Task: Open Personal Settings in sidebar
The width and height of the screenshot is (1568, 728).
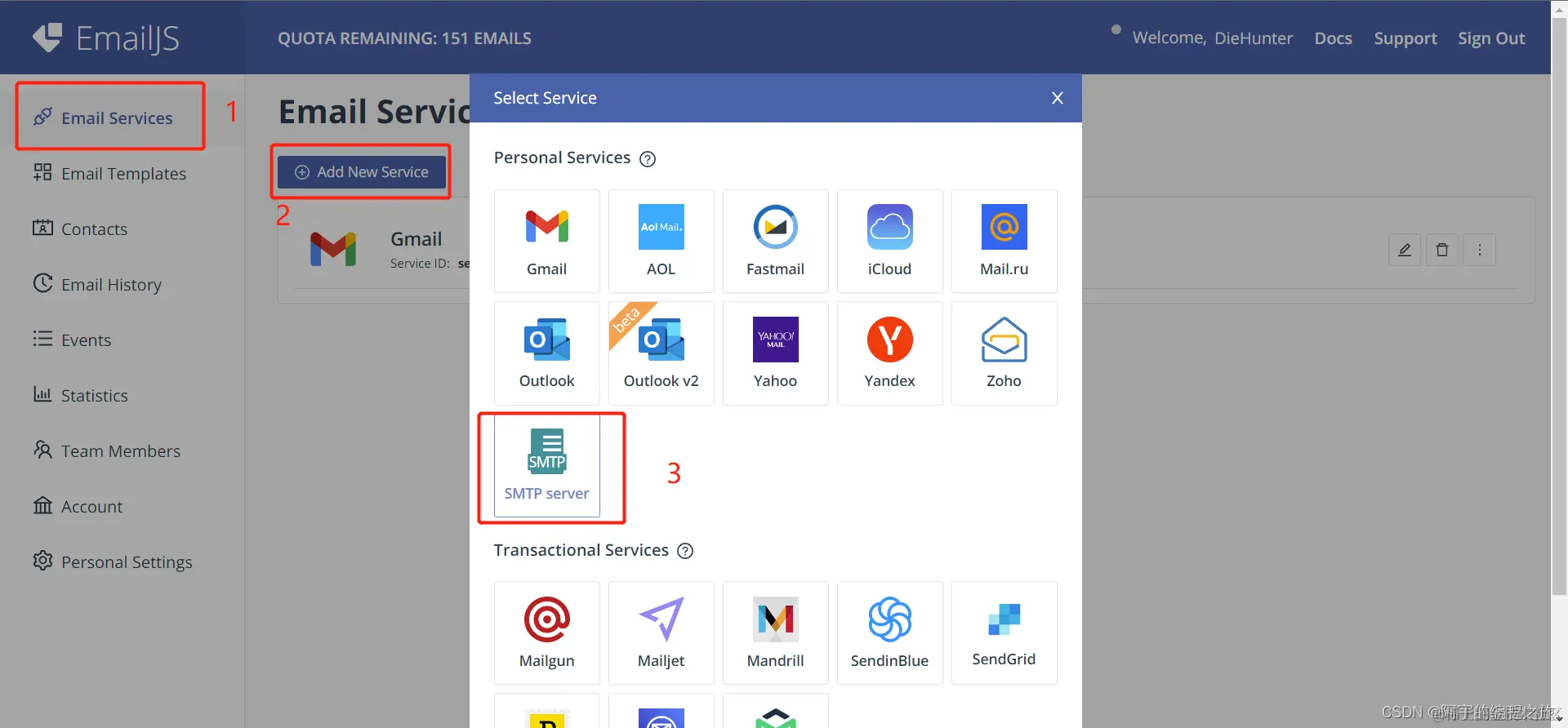Action: (x=113, y=562)
